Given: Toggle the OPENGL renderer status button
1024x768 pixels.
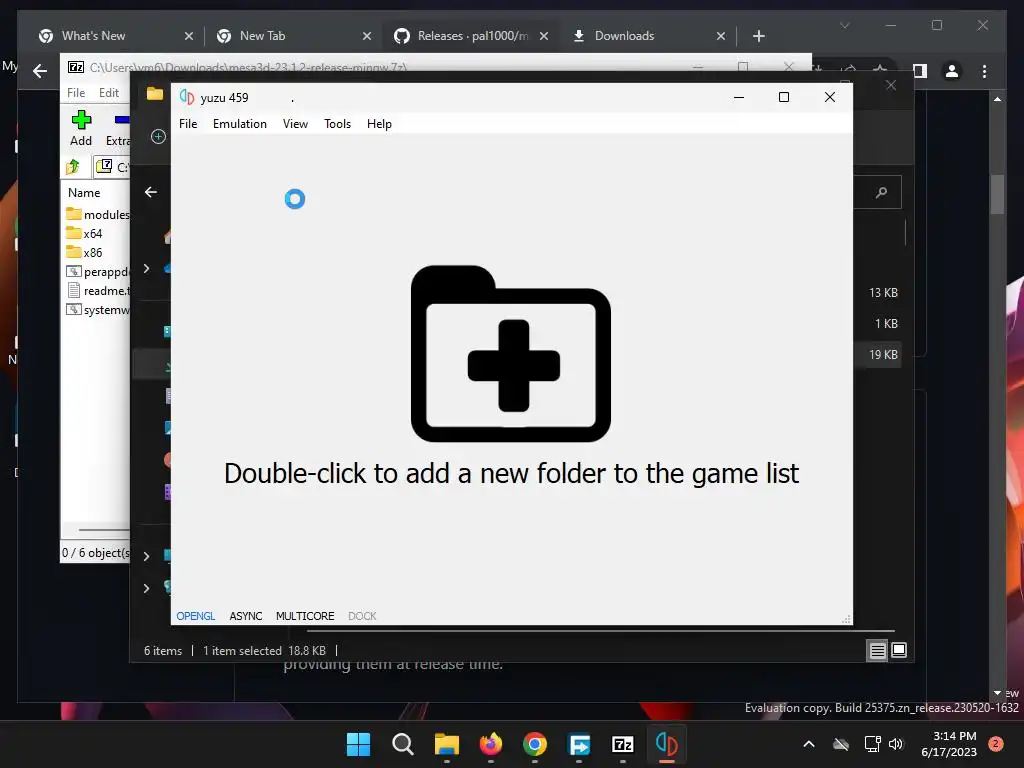Looking at the screenshot, I should click(x=195, y=616).
